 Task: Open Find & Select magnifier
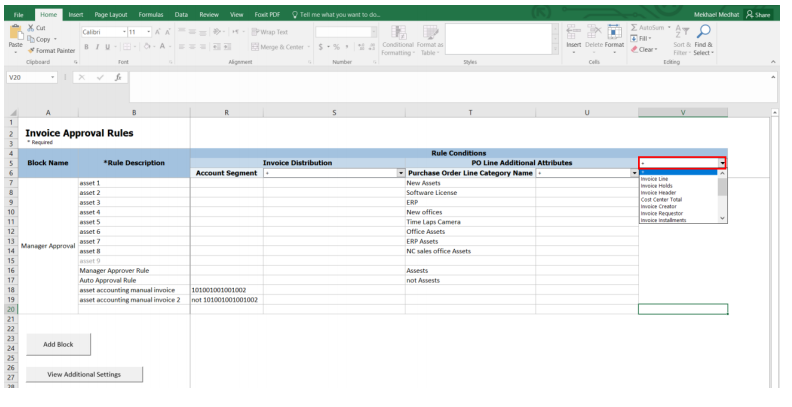click(703, 40)
